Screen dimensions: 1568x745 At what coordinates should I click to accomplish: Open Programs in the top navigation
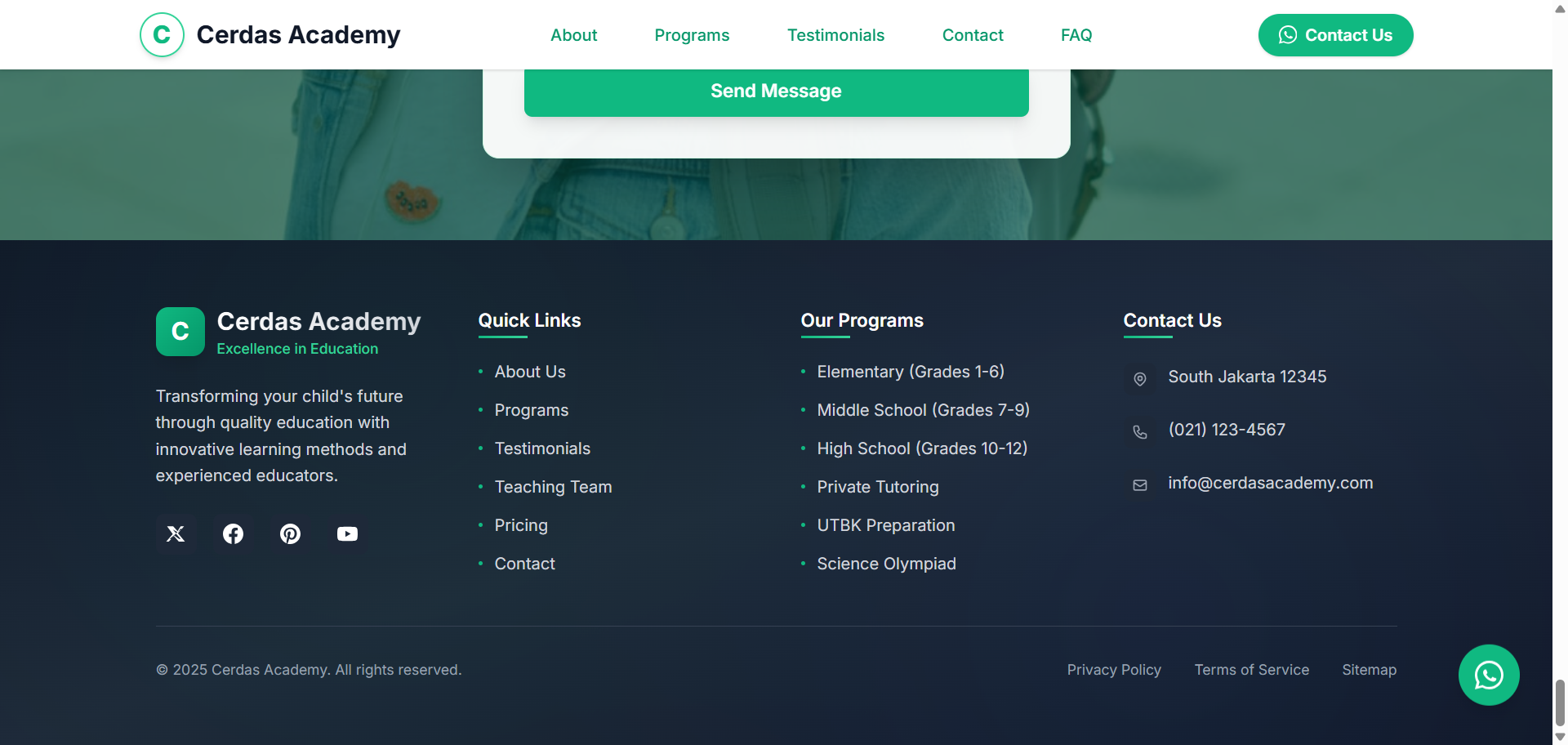tap(692, 35)
